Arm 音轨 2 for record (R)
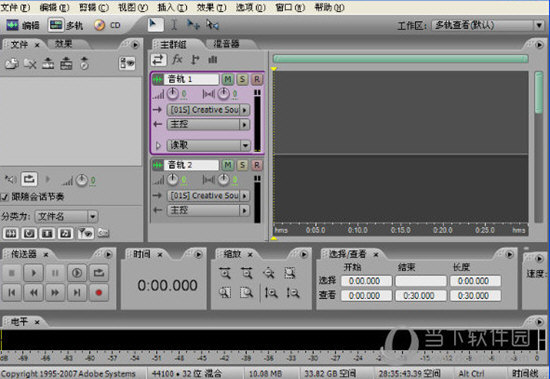The height and width of the screenshot is (379, 550). pyautogui.click(x=257, y=165)
